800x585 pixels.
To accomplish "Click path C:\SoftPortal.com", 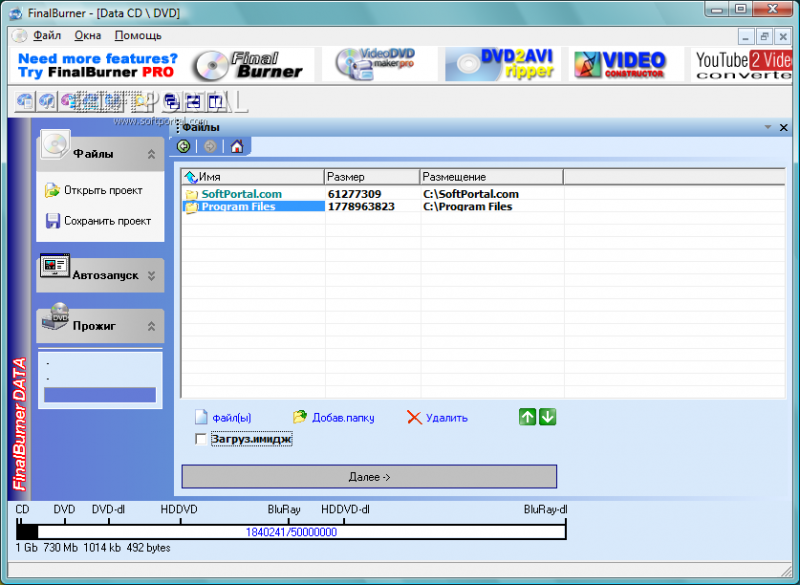I will 471,194.
